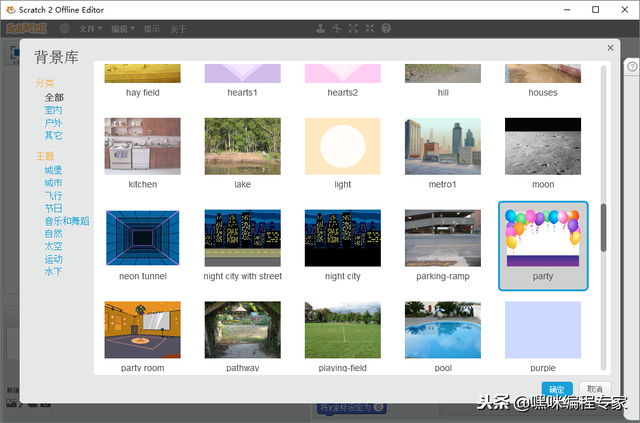
Task: Select the parking-ramp backdrop
Action: (443, 245)
